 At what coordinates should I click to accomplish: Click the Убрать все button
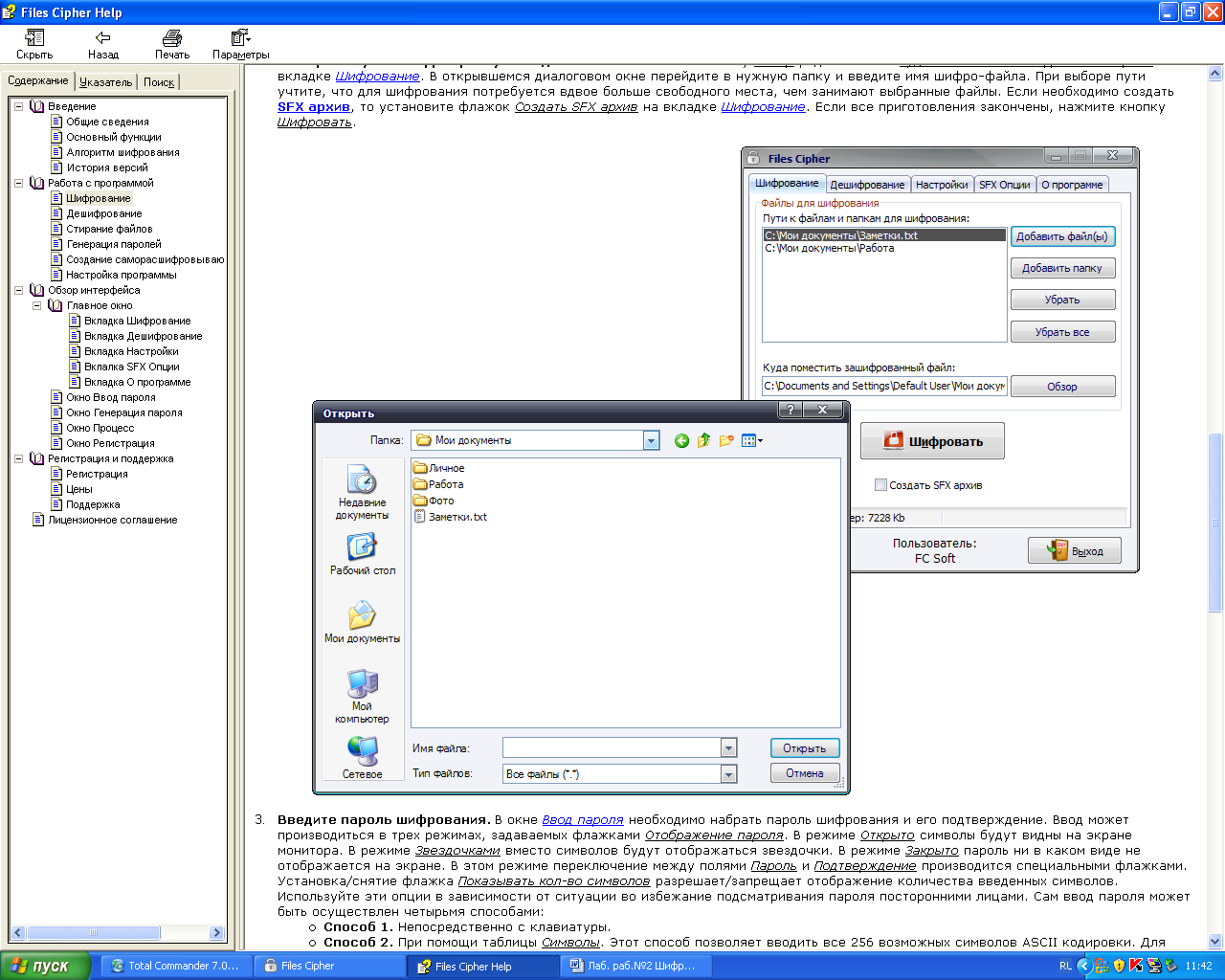pyautogui.click(x=1062, y=332)
